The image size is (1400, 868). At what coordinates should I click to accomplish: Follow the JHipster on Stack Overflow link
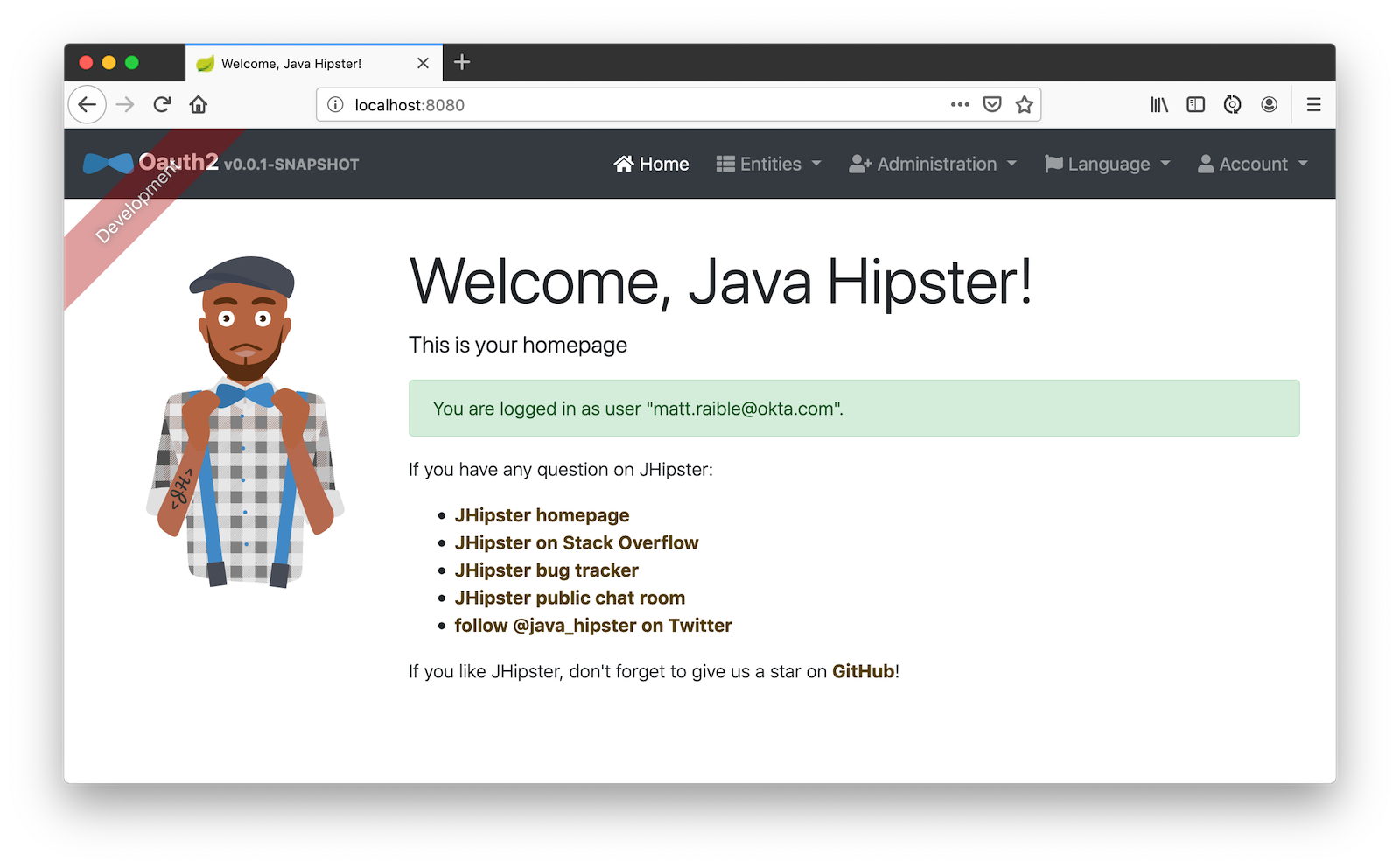576,543
